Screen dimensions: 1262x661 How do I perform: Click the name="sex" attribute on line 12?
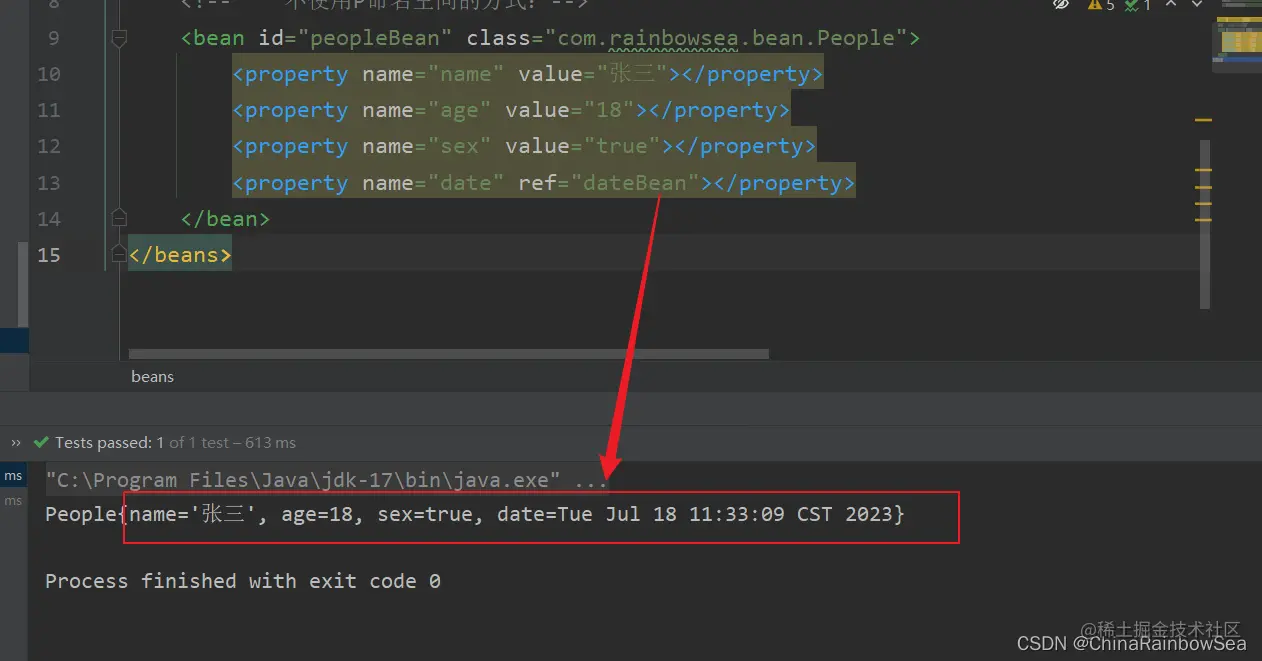pyautogui.click(x=427, y=147)
